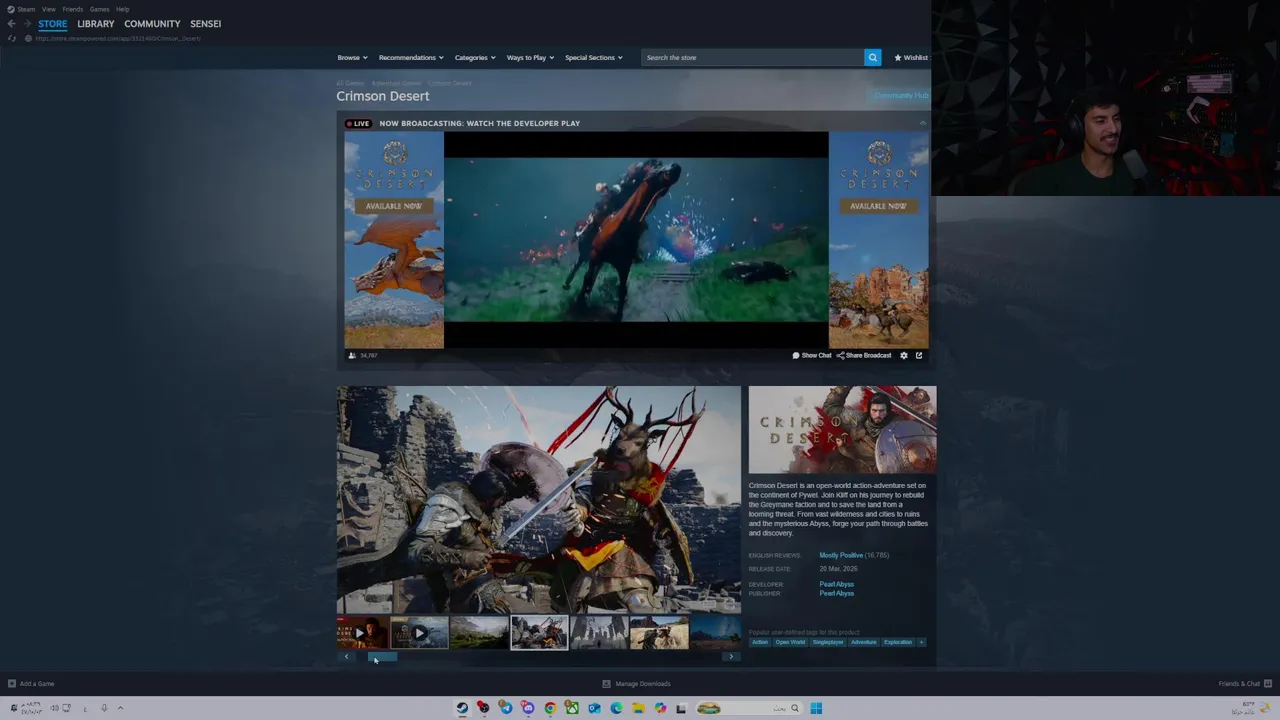The height and width of the screenshot is (720, 1280).
Task: Click the store URL address bar
Action: coord(118,38)
